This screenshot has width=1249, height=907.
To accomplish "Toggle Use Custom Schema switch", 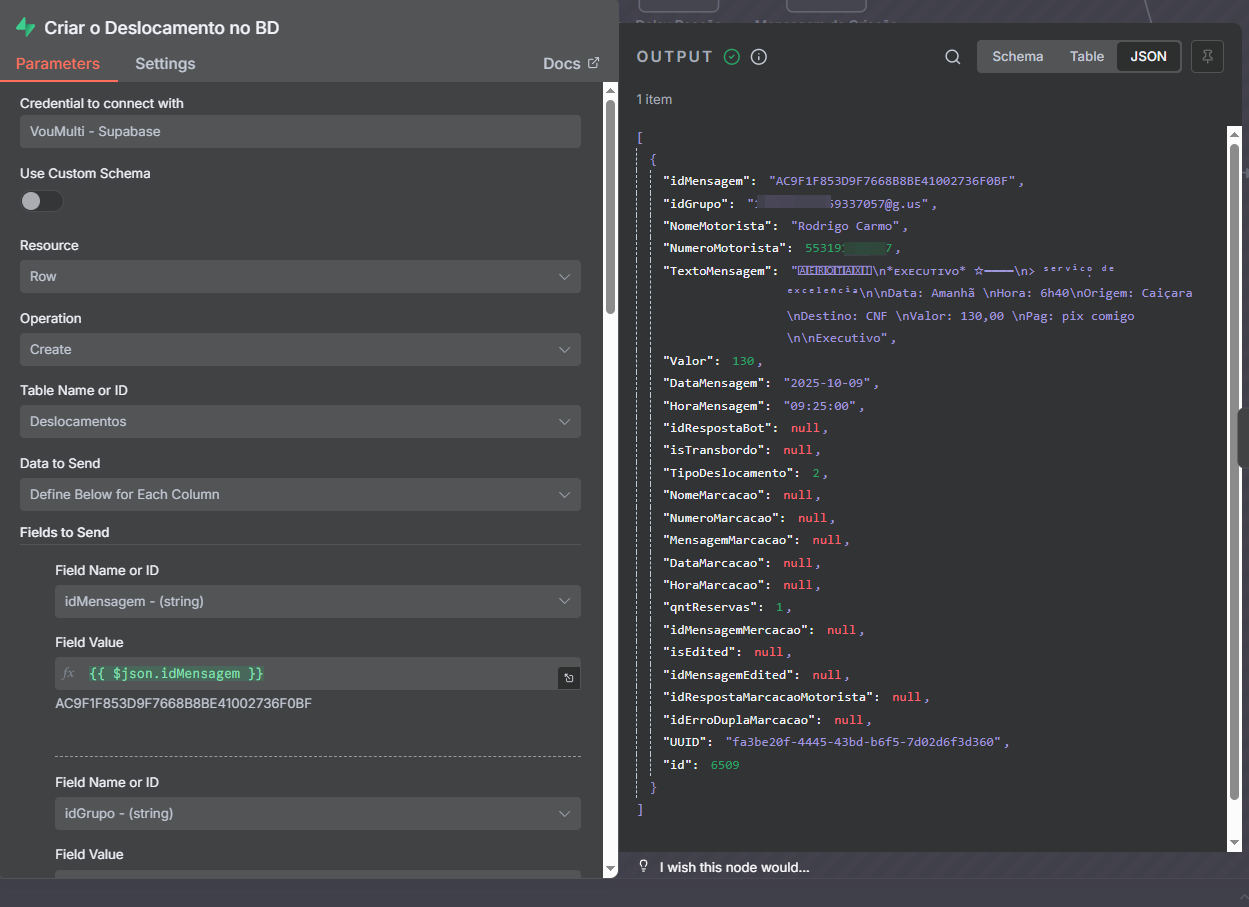I will [x=41, y=201].
